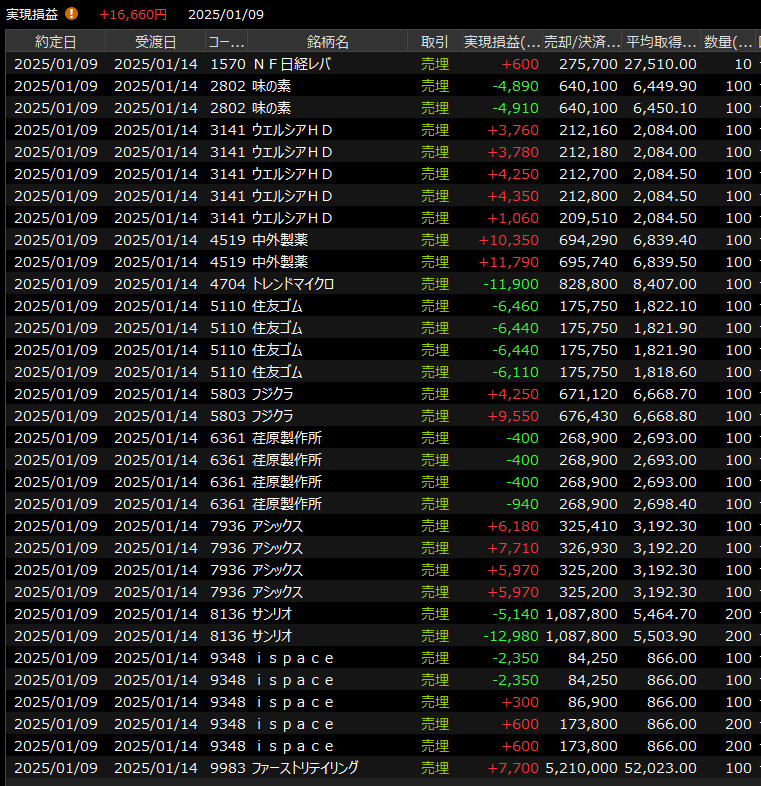The height and width of the screenshot is (786, 761).
Task: Select the トレンドマイクロ row
Action: pyautogui.click(x=292, y=284)
